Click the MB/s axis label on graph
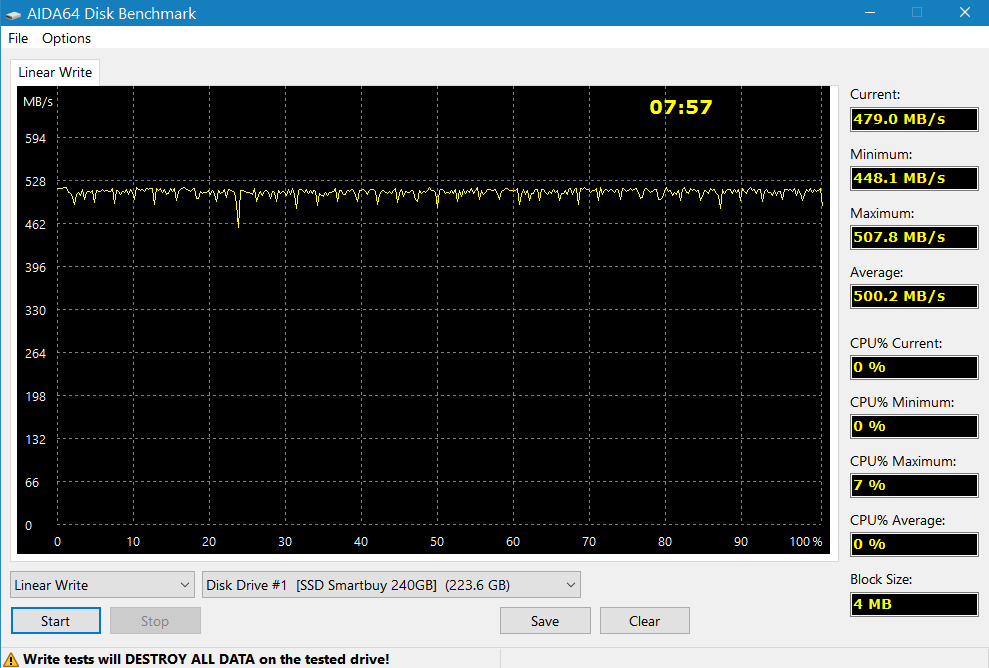This screenshot has width=989, height=668. (x=38, y=102)
